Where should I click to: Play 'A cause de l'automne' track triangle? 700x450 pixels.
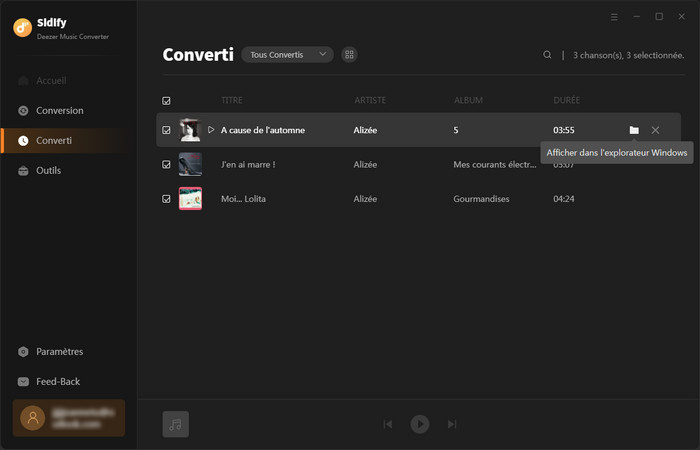[x=211, y=130]
